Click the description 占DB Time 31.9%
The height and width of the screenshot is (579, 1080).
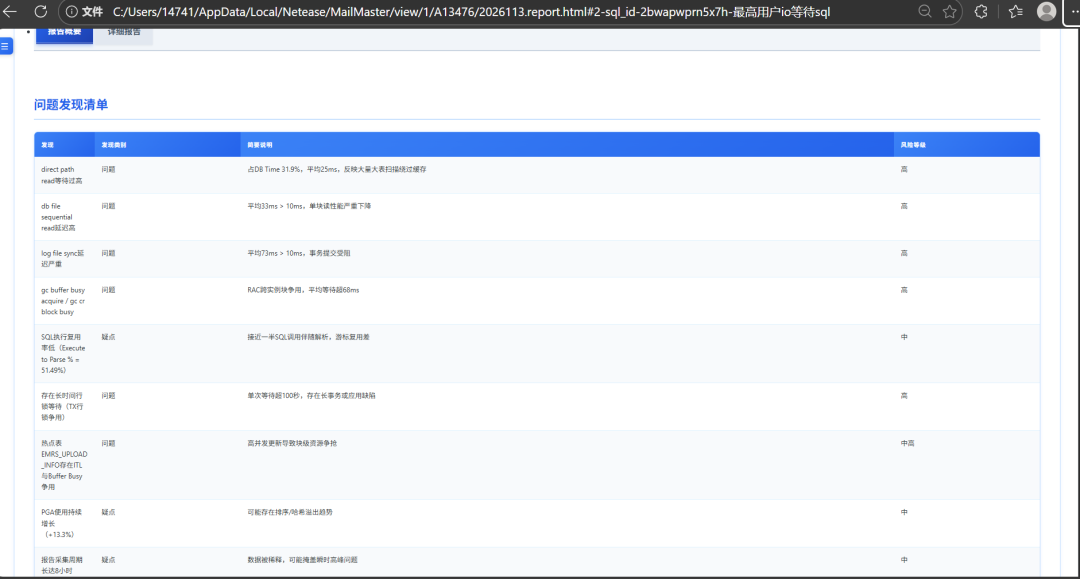[337, 169]
